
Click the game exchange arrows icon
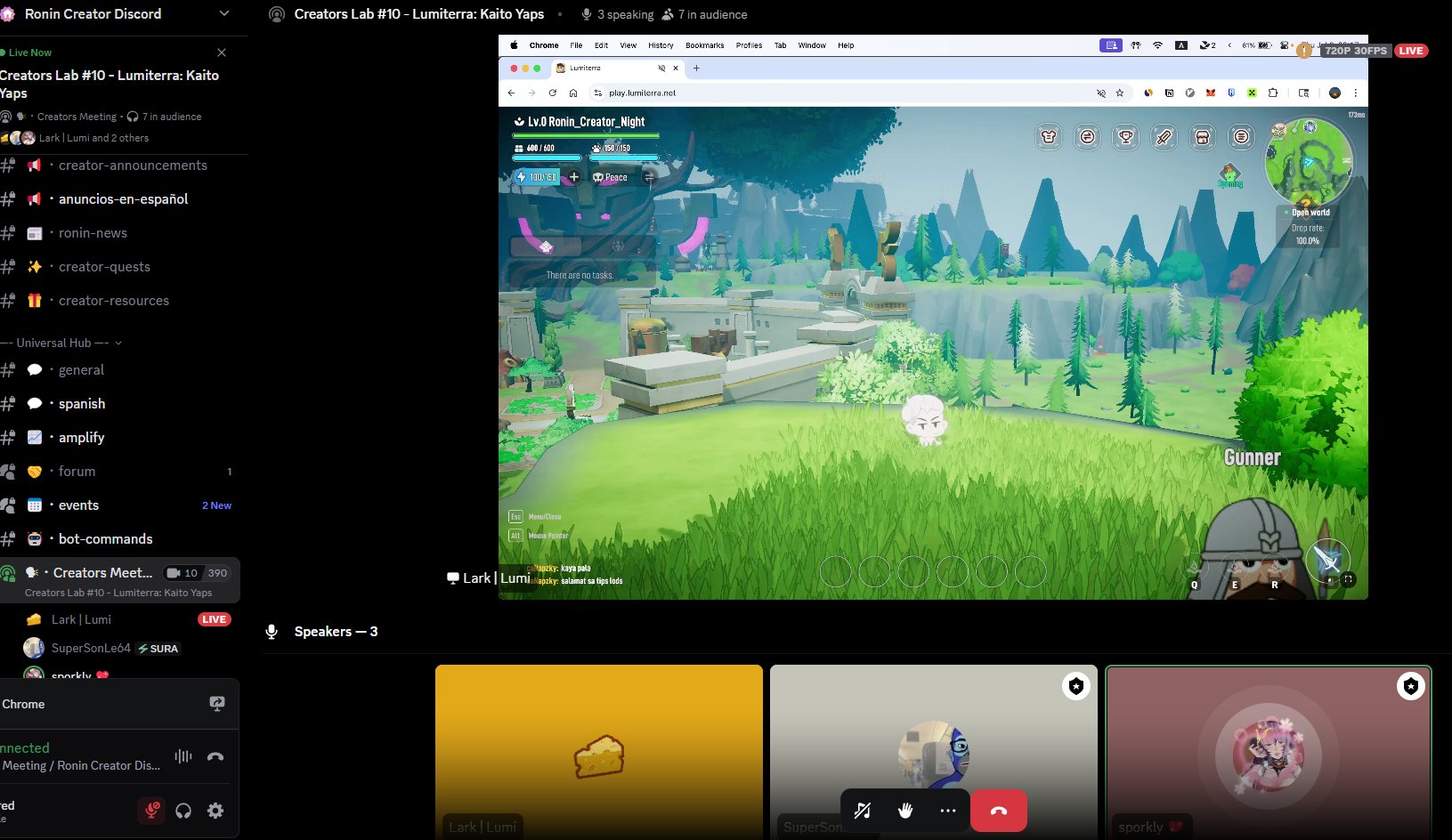pos(1087,137)
